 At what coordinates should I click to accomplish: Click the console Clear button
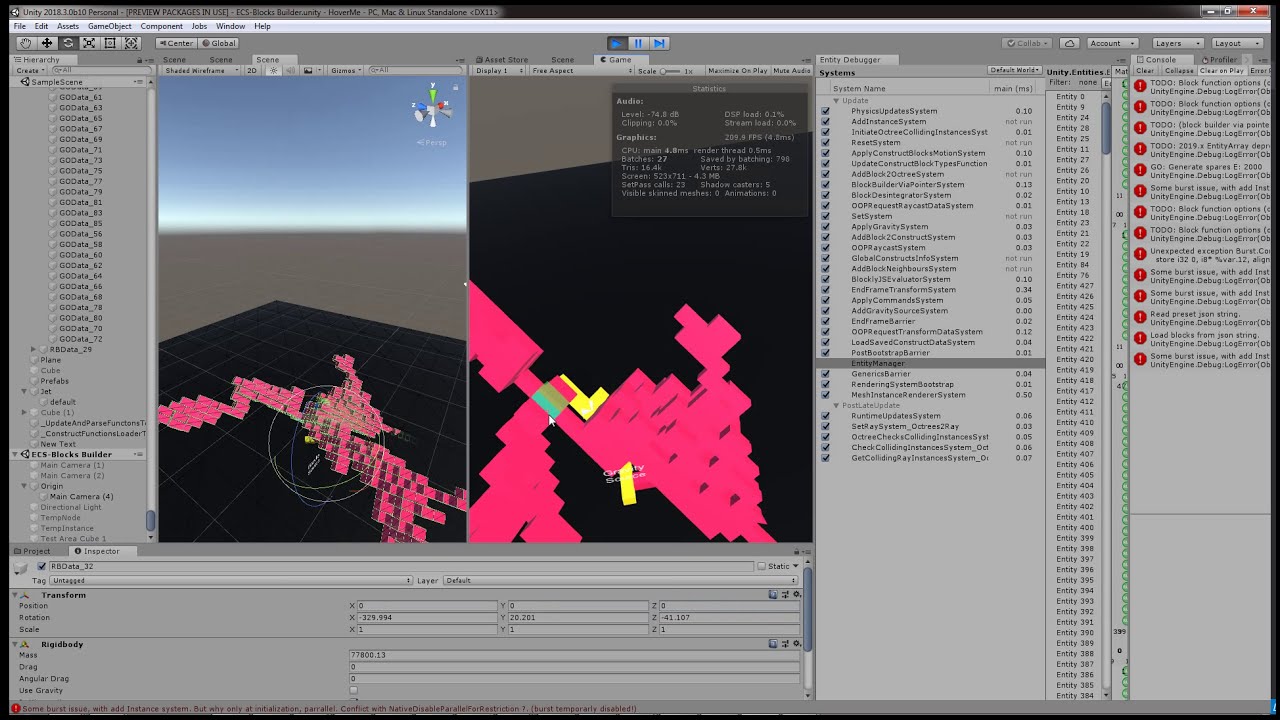[x=1145, y=71]
